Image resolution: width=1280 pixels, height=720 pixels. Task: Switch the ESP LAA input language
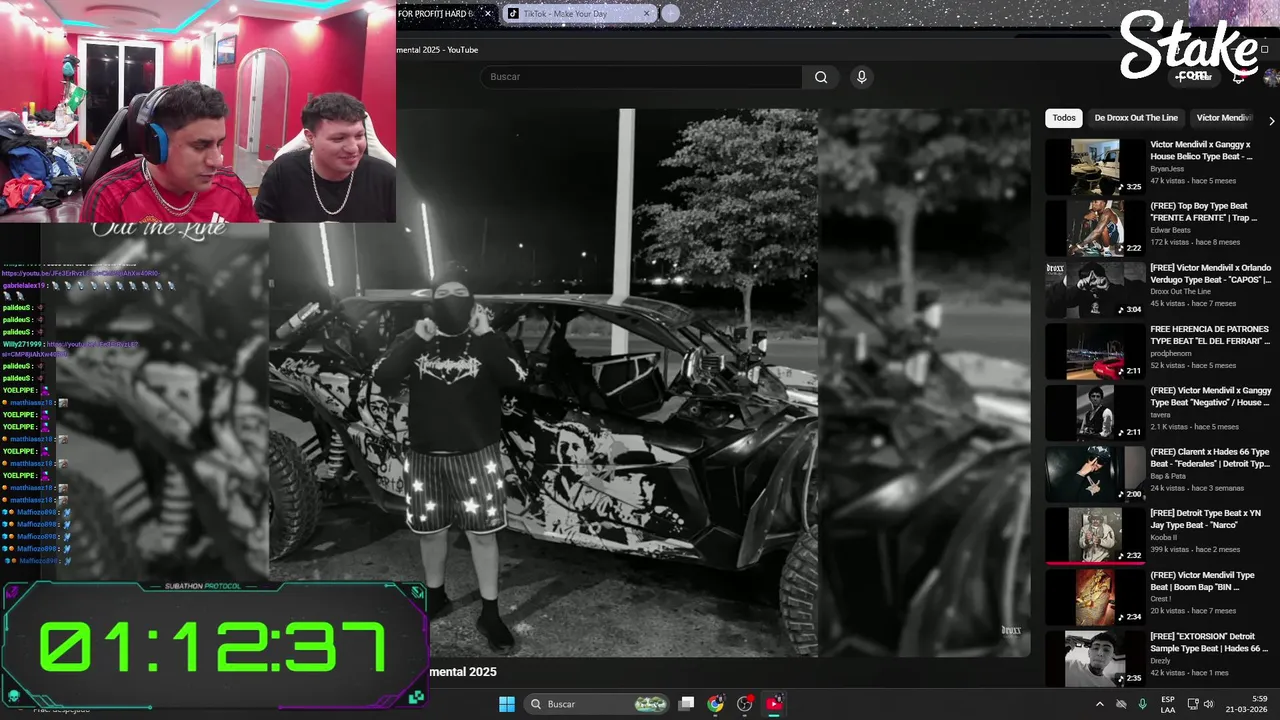click(x=1168, y=704)
